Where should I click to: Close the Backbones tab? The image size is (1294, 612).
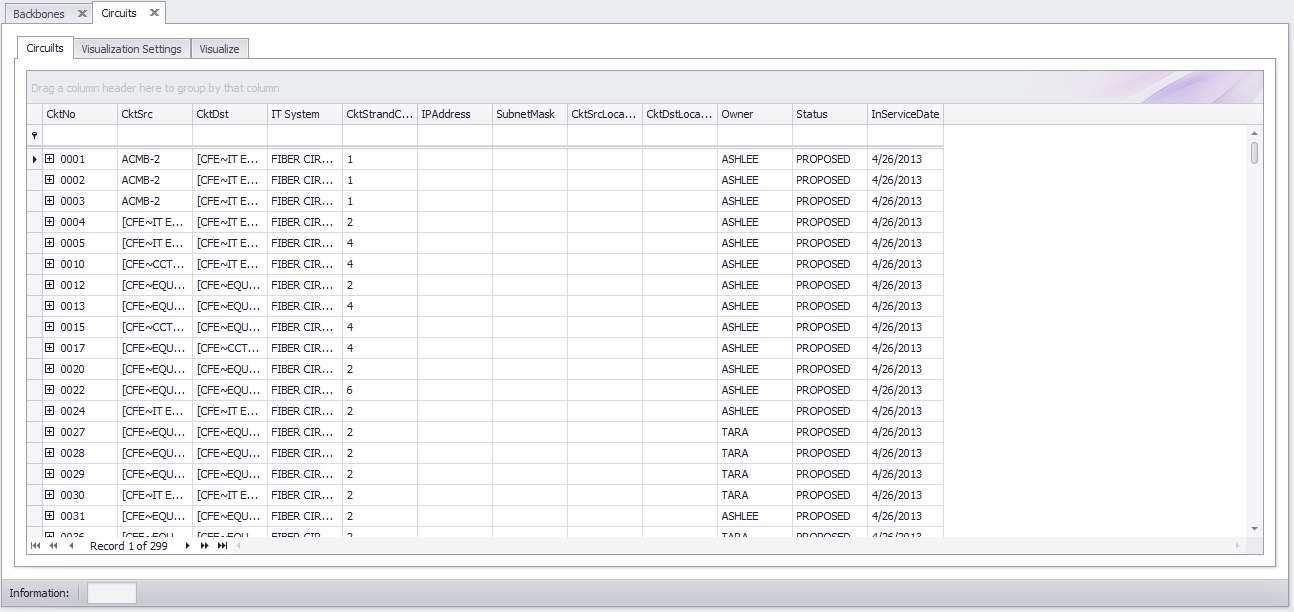pos(82,14)
